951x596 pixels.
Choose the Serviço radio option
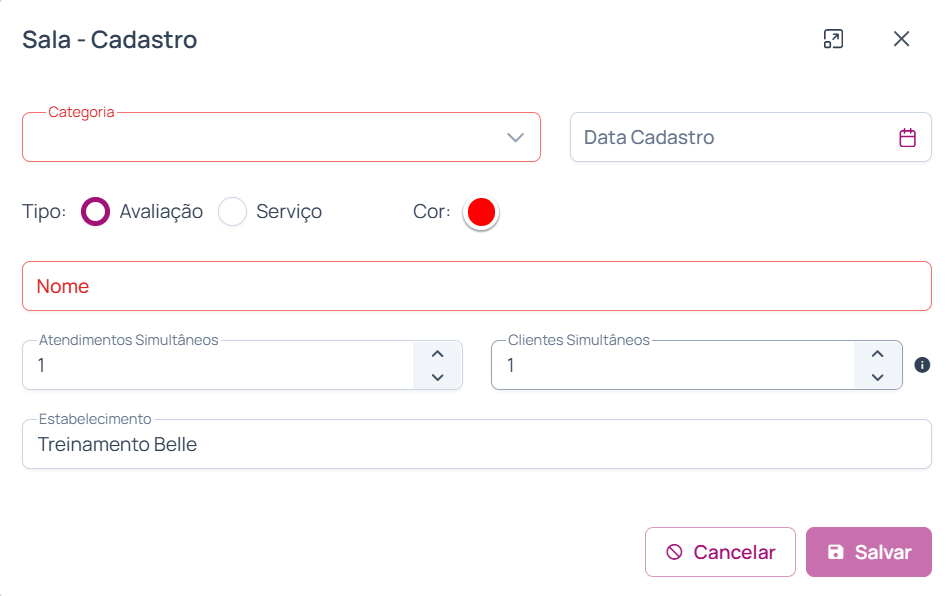233,212
